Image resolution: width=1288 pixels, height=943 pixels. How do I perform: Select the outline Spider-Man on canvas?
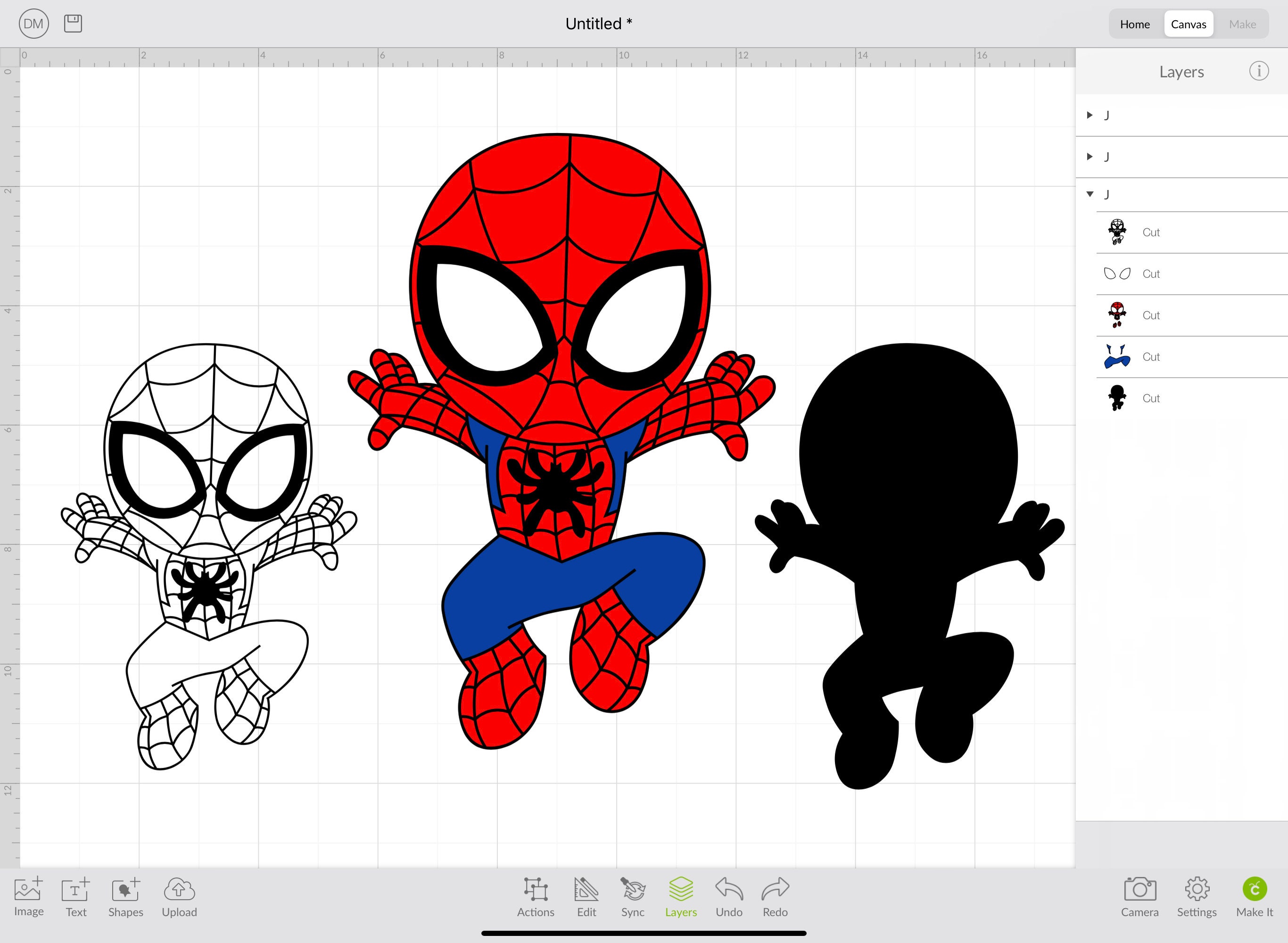pos(209,556)
